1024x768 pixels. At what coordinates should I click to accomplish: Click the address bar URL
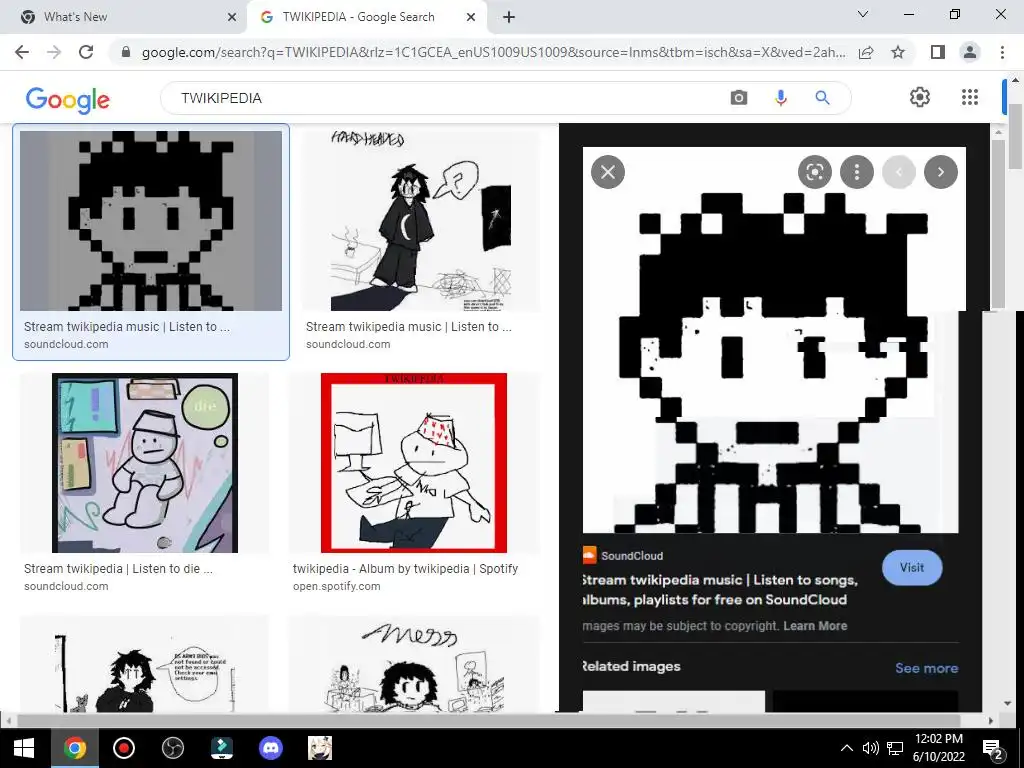493,52
